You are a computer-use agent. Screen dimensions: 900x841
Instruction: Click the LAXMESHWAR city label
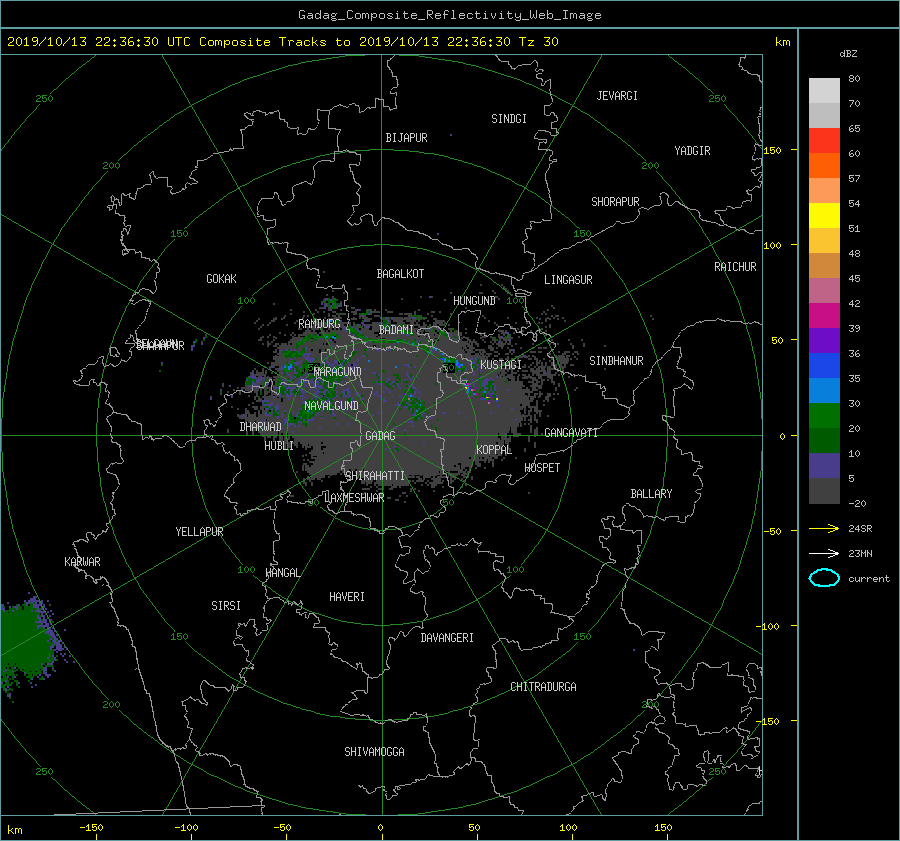click(354, 498)
